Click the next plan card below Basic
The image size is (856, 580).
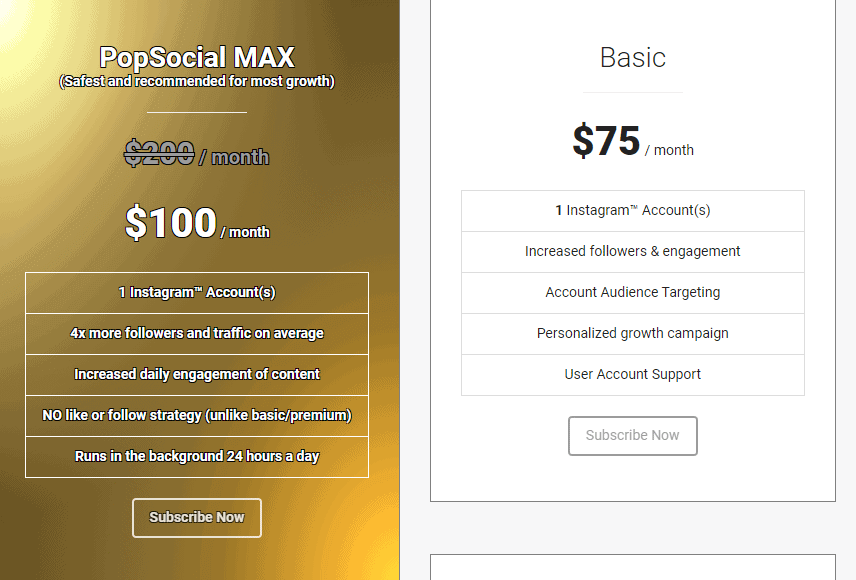[633, 567]
